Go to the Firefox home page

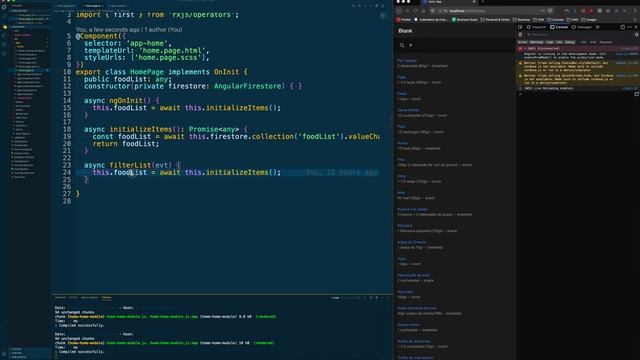[424, 11]
